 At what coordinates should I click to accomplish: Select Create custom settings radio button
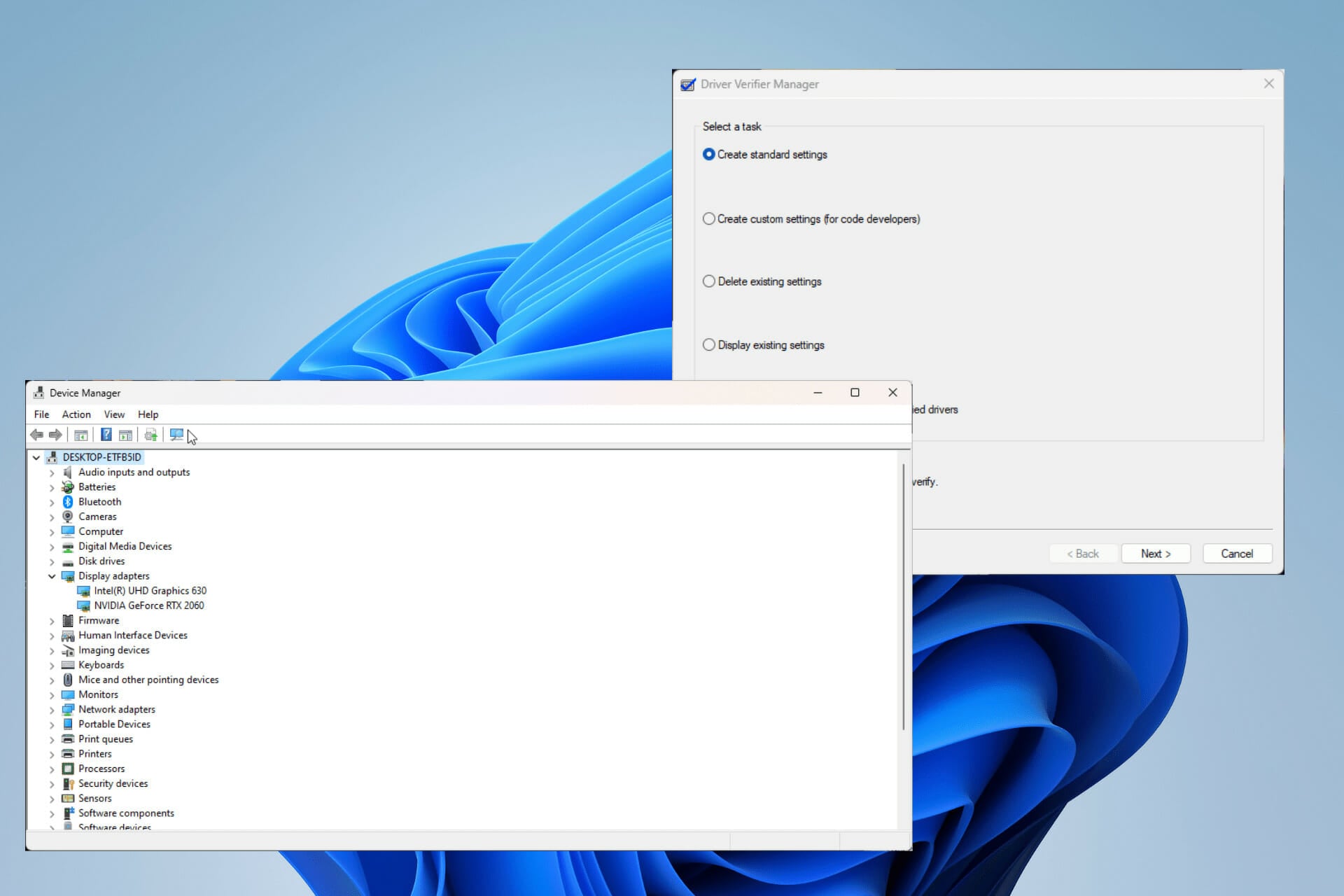(709, 219)
